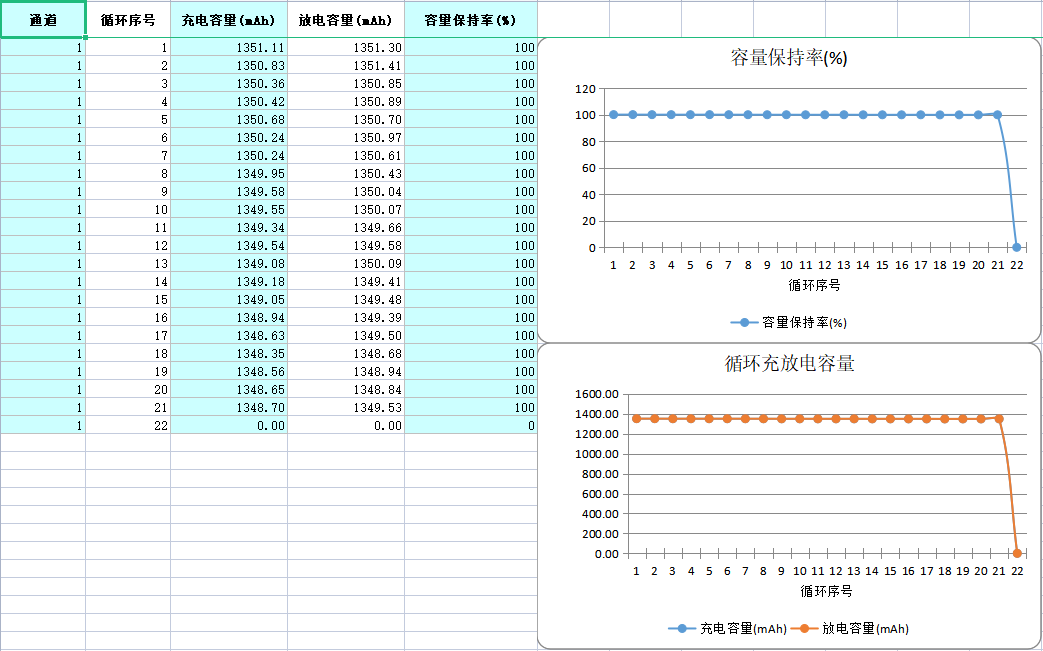Viewport: 1043px width, 651px height.
Task: Click discharge capacity cell 1349.53
Action: [x=346, y=406]
